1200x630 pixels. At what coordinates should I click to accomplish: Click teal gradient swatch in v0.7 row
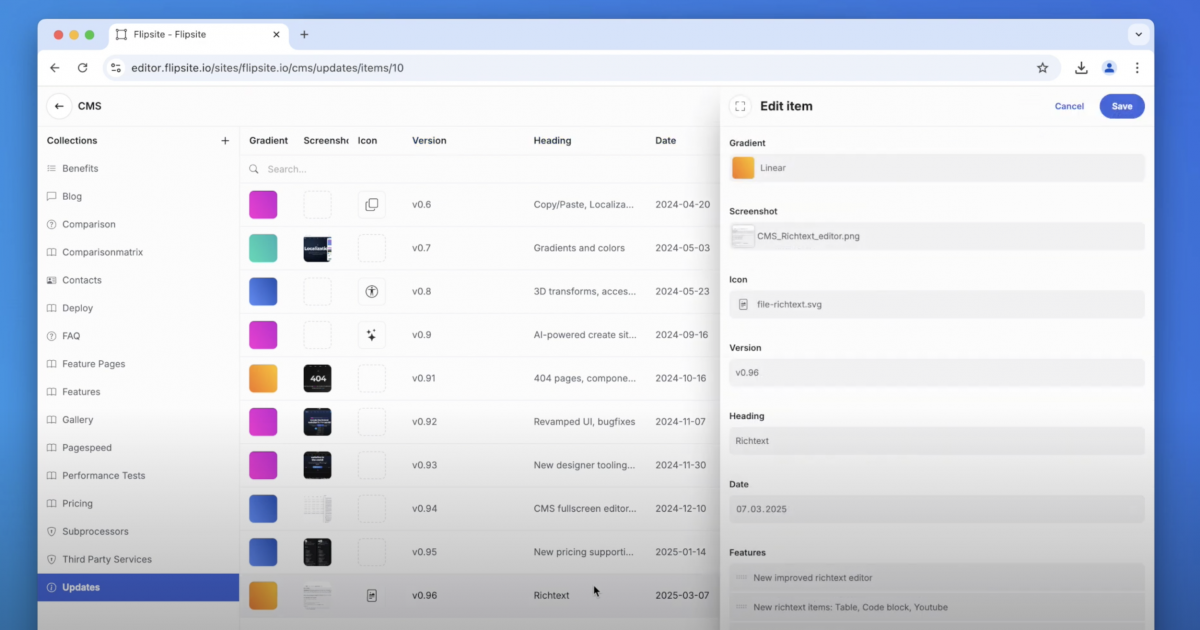point(263,248)
